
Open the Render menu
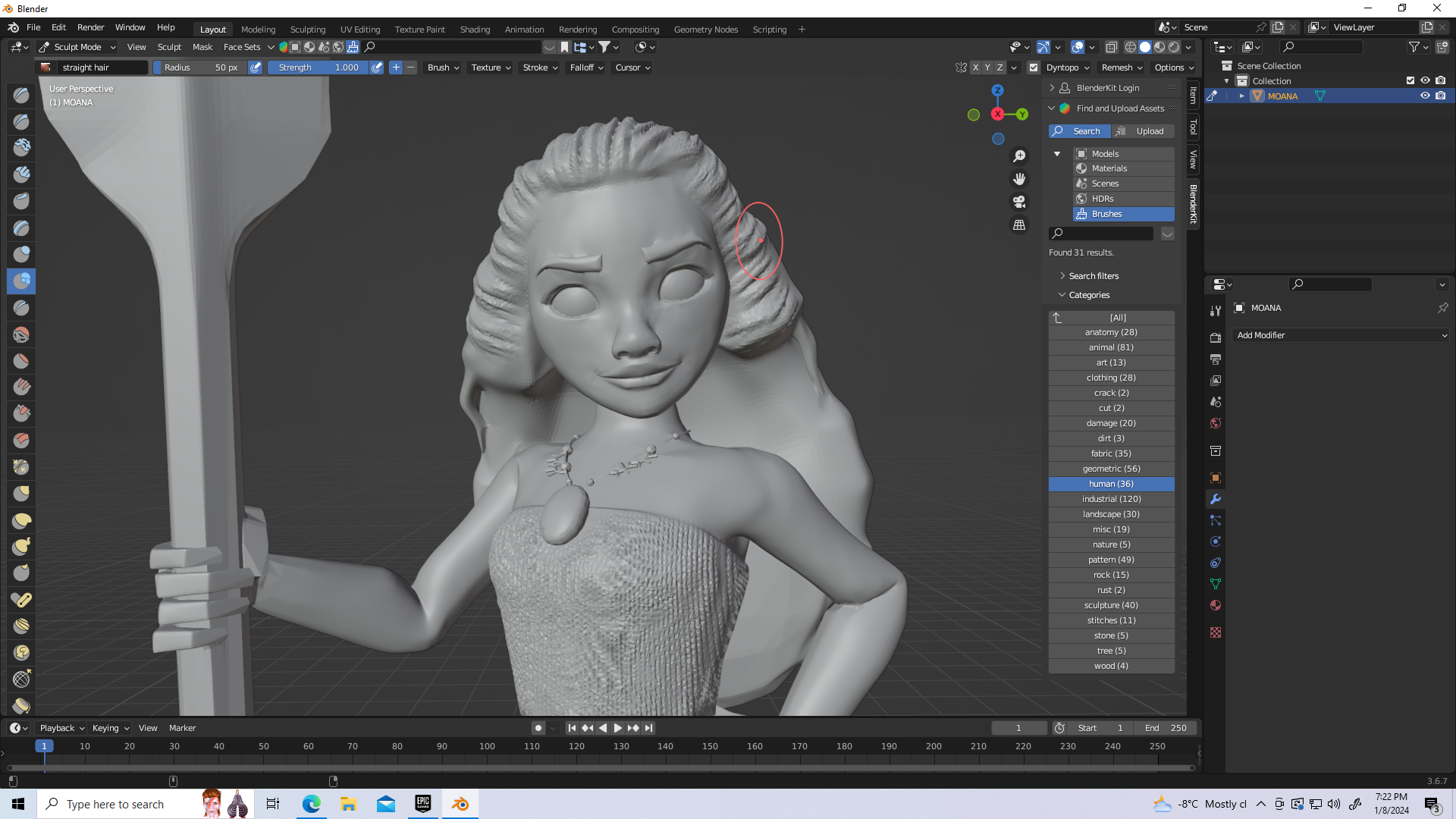tap(91, 27)
